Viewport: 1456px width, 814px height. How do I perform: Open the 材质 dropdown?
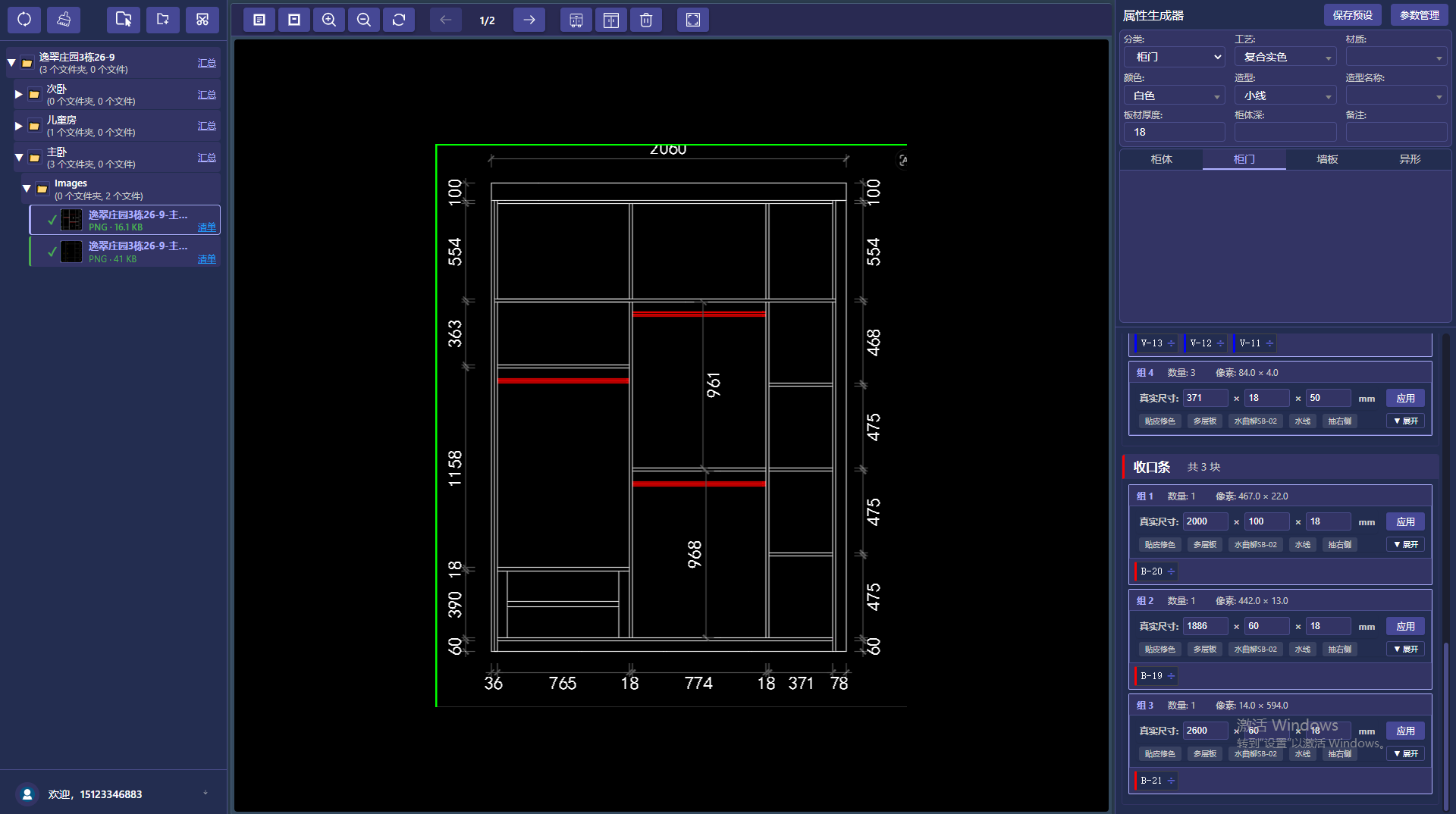[x=1396, y=57]
